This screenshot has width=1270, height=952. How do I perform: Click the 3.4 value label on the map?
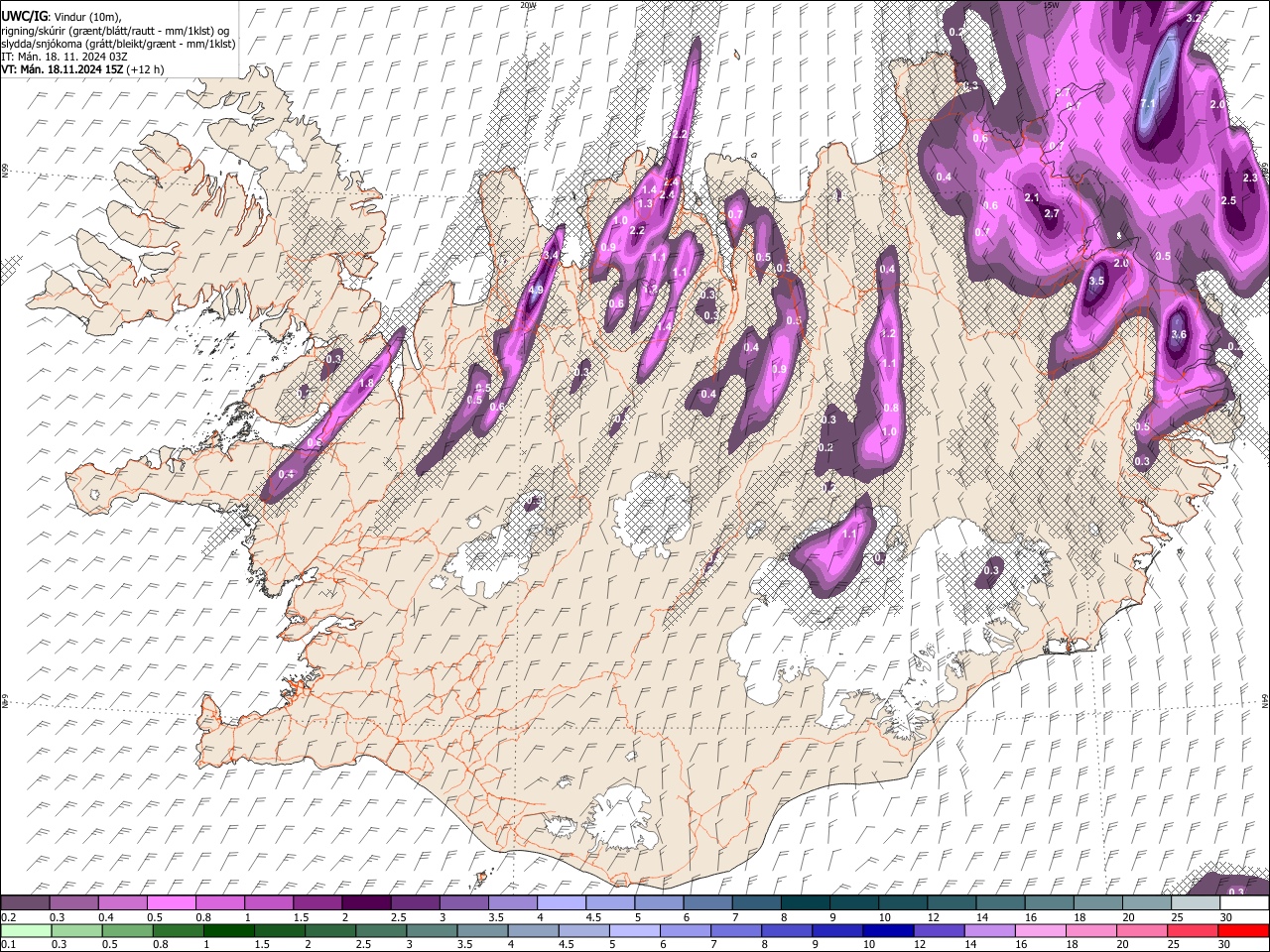(553, 256)
